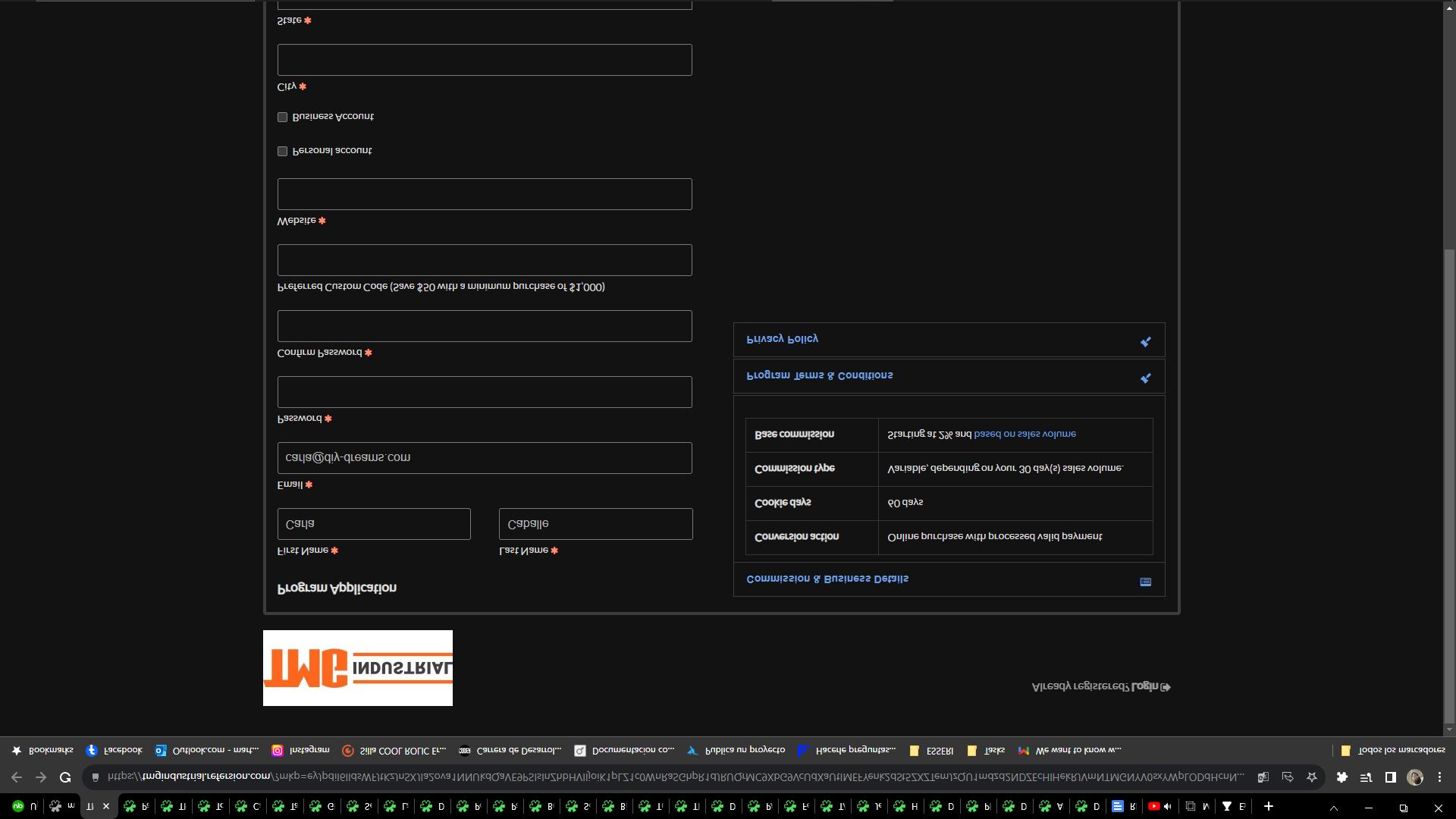Open the Bookmarks star shortcut
The image size is (1456, 819).
(42, 750)
